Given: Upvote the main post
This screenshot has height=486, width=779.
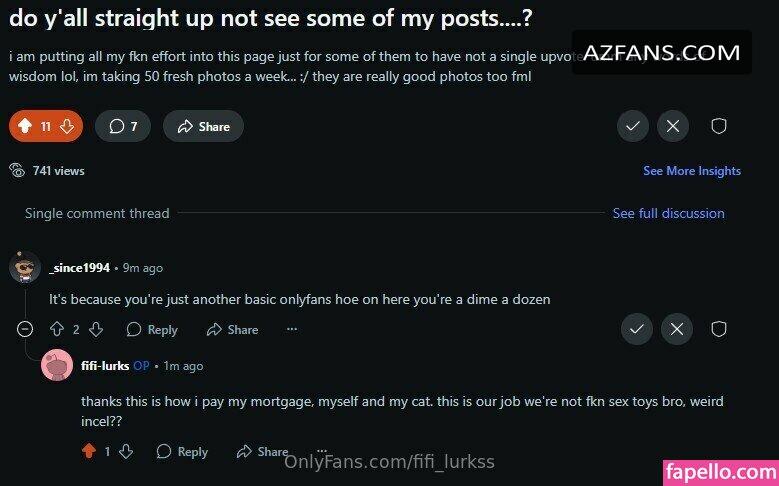Looking at the screenshot, I should (25, 126).
